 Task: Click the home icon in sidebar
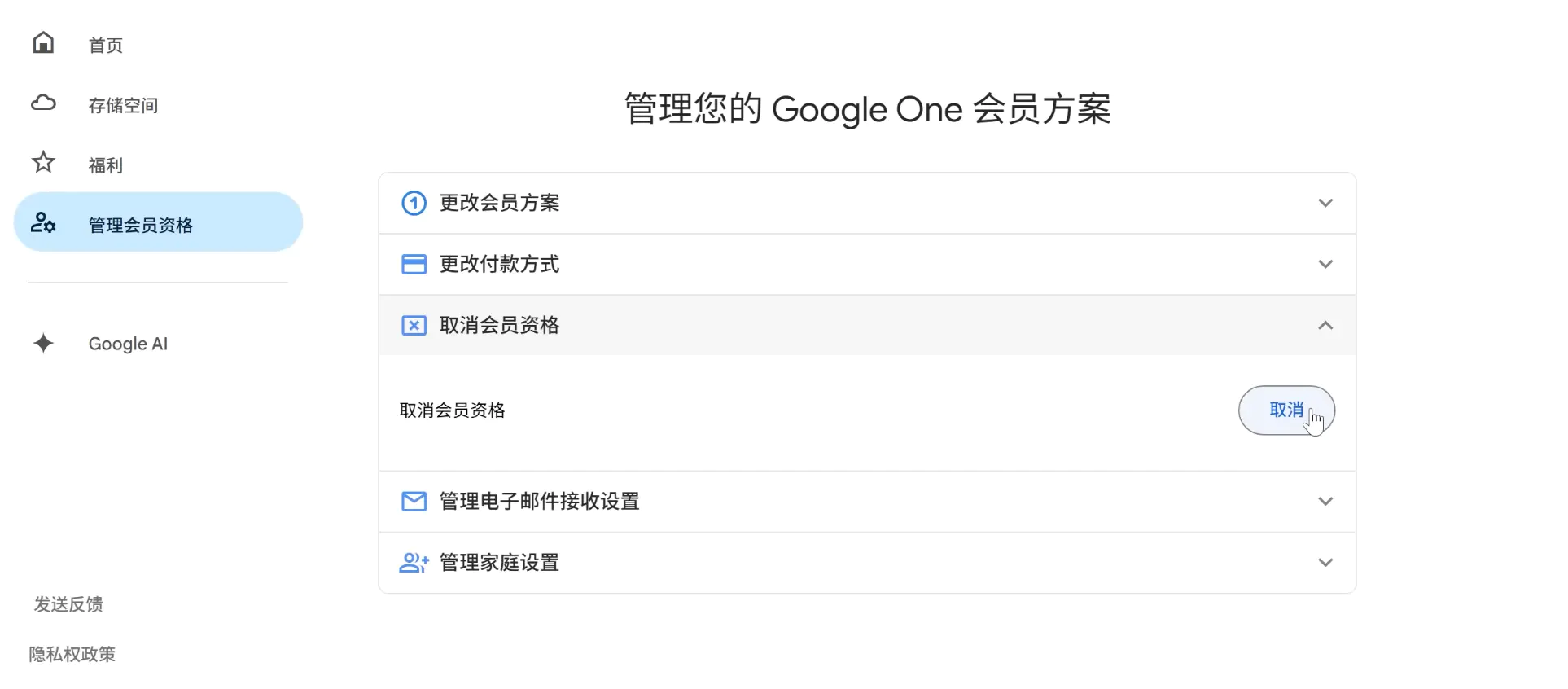tap(43, 43)
